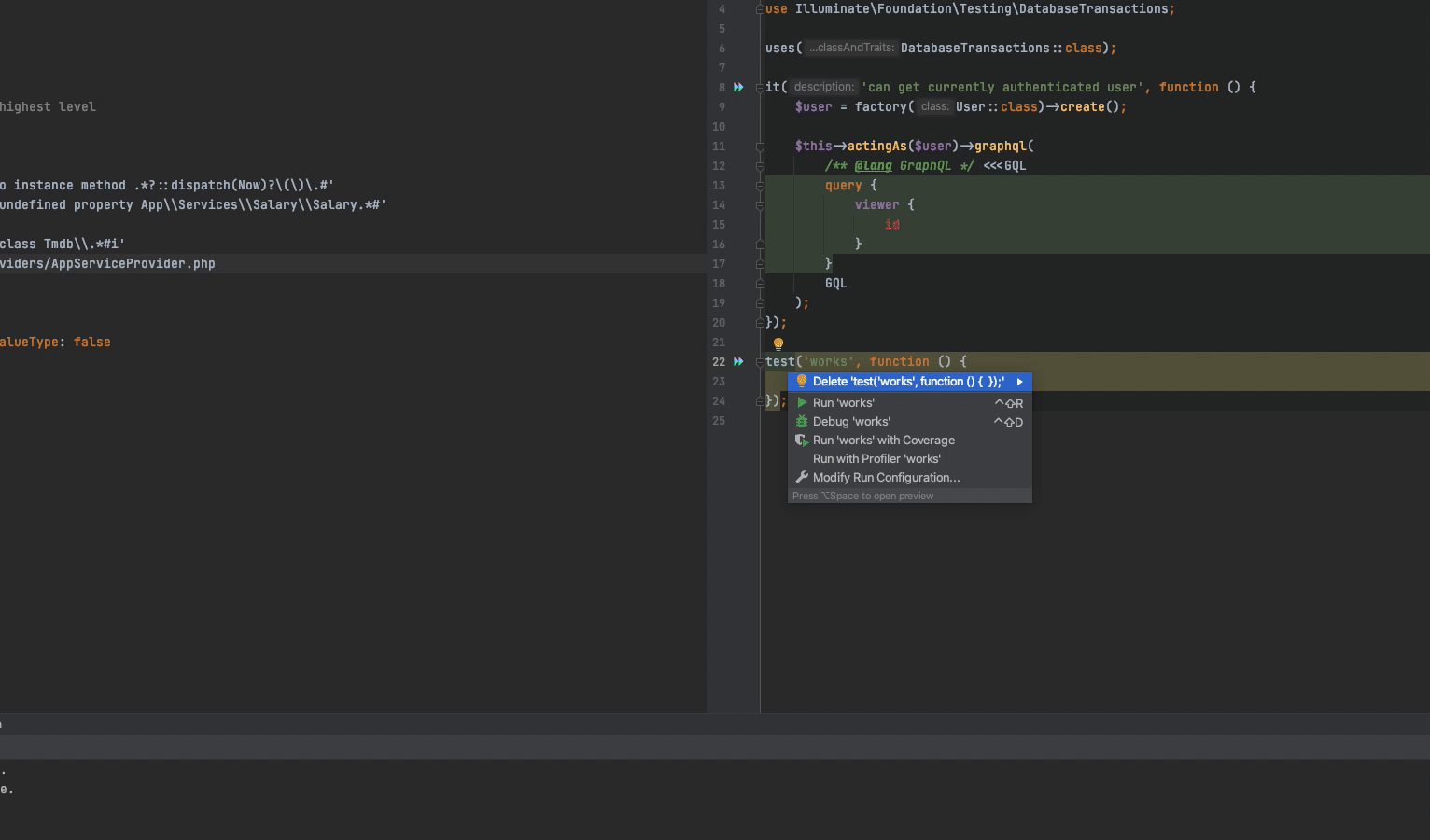The width and height of the screenshot is (1430, 840).
Task: Click the 'class Tmdb\\.*#i' line in left pane
Action: (63, 244)
